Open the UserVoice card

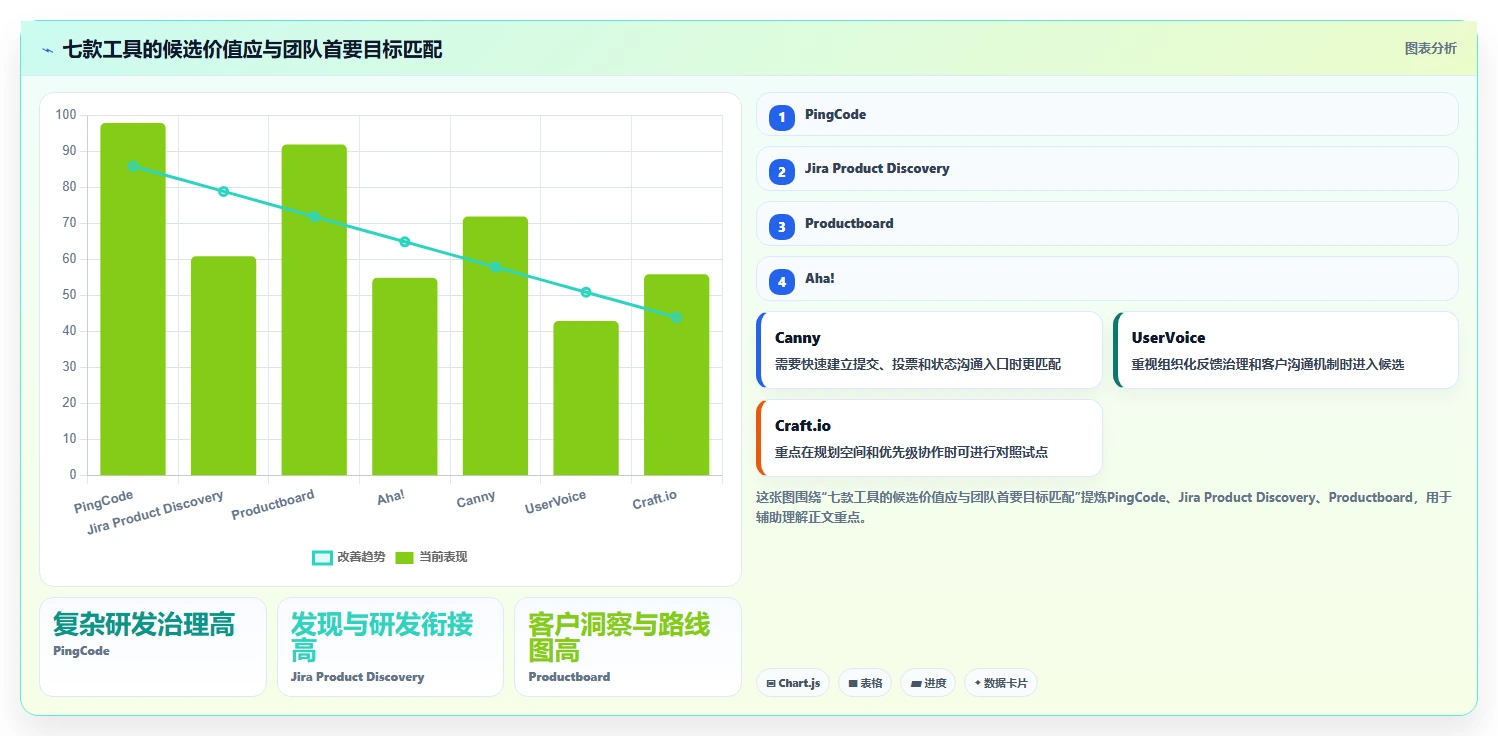click(1286, 350)
